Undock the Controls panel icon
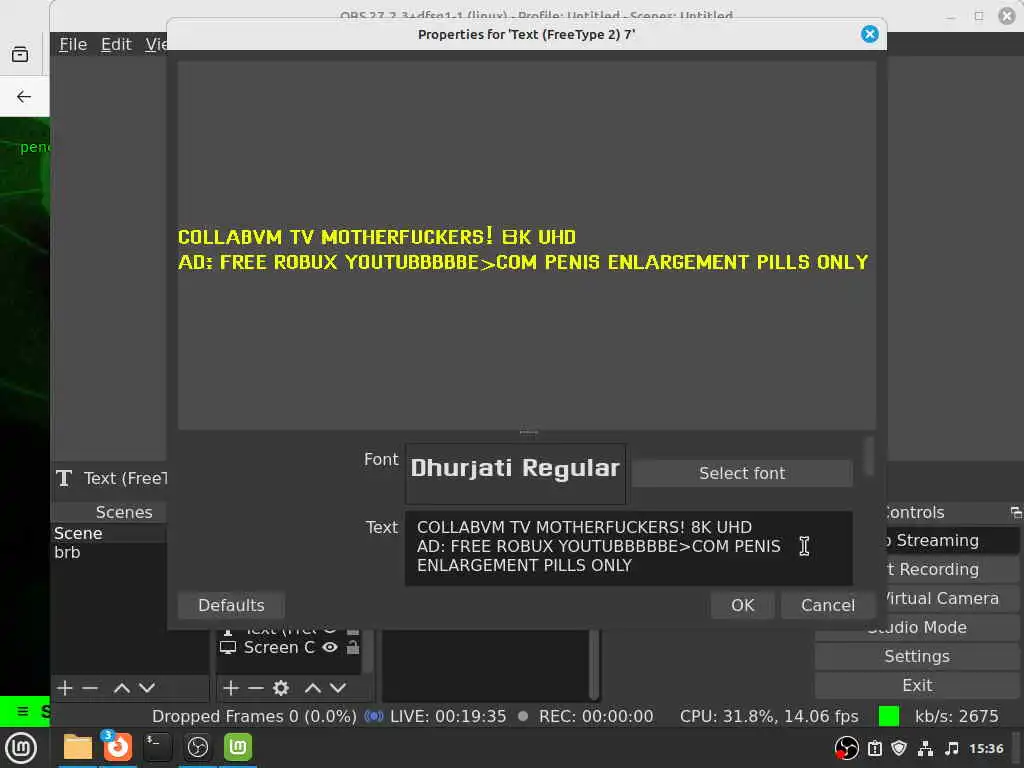Image resolution: width=1024 pixels, height=768 pixels. tap(1016, 513)
